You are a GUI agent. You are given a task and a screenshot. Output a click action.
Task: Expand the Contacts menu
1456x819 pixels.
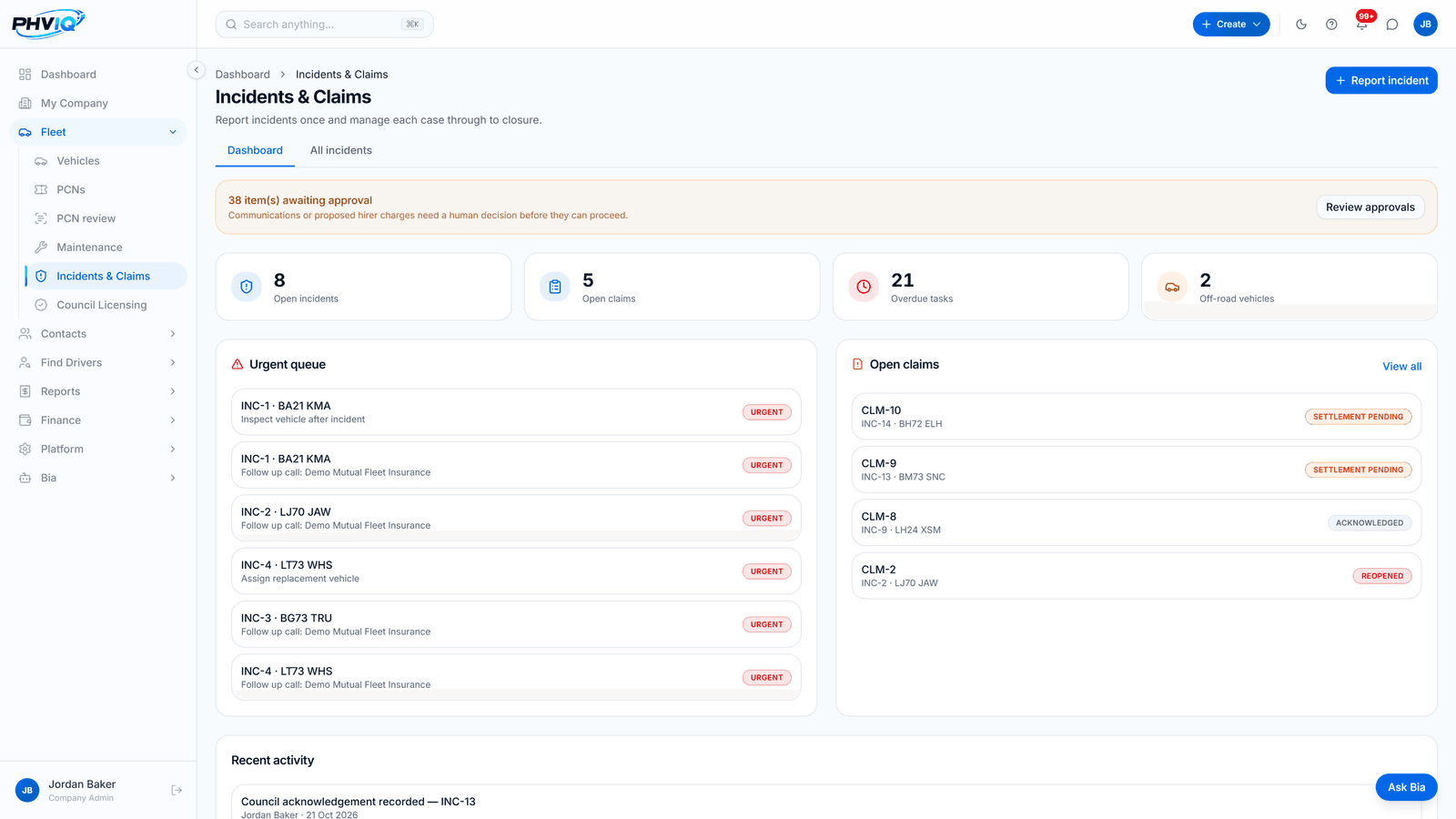pos(98,334)
